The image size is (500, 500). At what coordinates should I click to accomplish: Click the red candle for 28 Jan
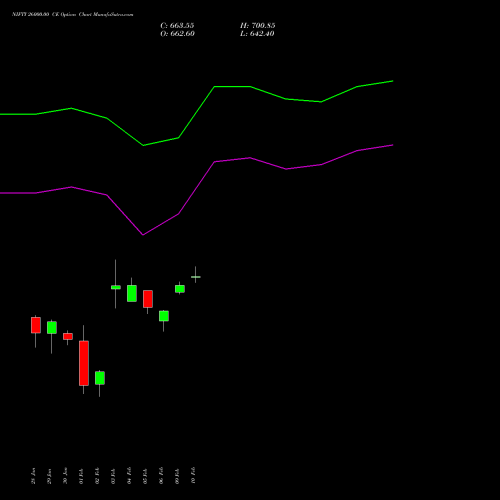click(36, 325)
